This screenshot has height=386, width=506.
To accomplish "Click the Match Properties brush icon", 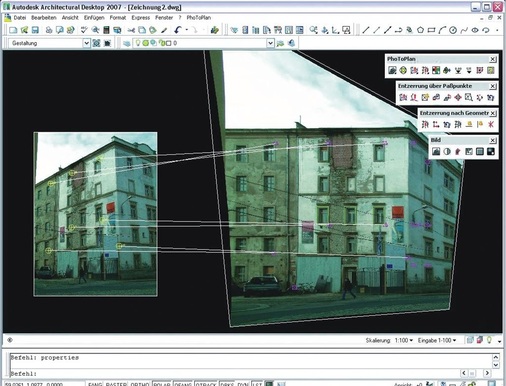I will click(x=164, y=30).
